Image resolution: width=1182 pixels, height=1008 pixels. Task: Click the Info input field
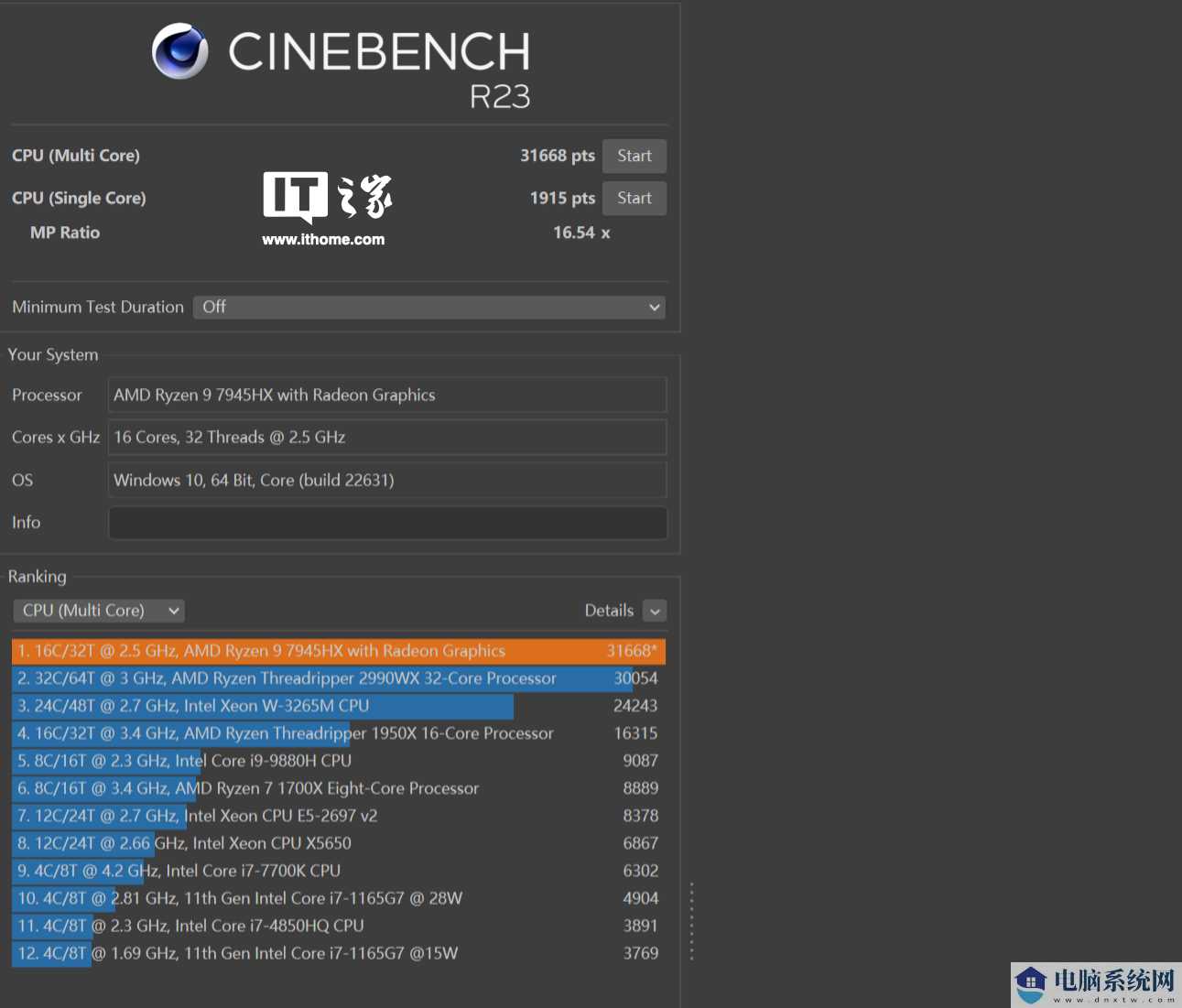(387, 523)
